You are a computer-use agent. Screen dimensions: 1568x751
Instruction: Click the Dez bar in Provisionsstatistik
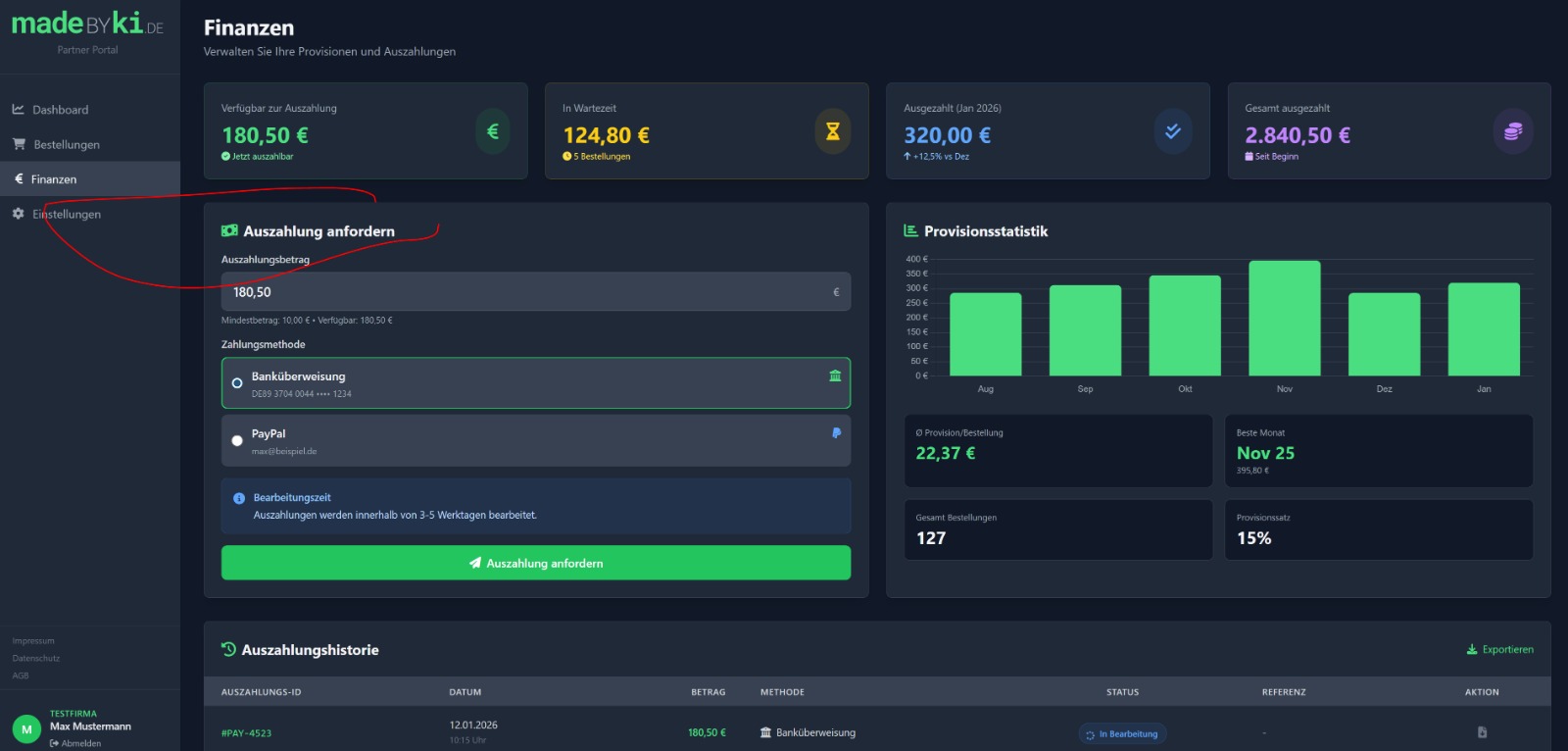coord(1384,334)
